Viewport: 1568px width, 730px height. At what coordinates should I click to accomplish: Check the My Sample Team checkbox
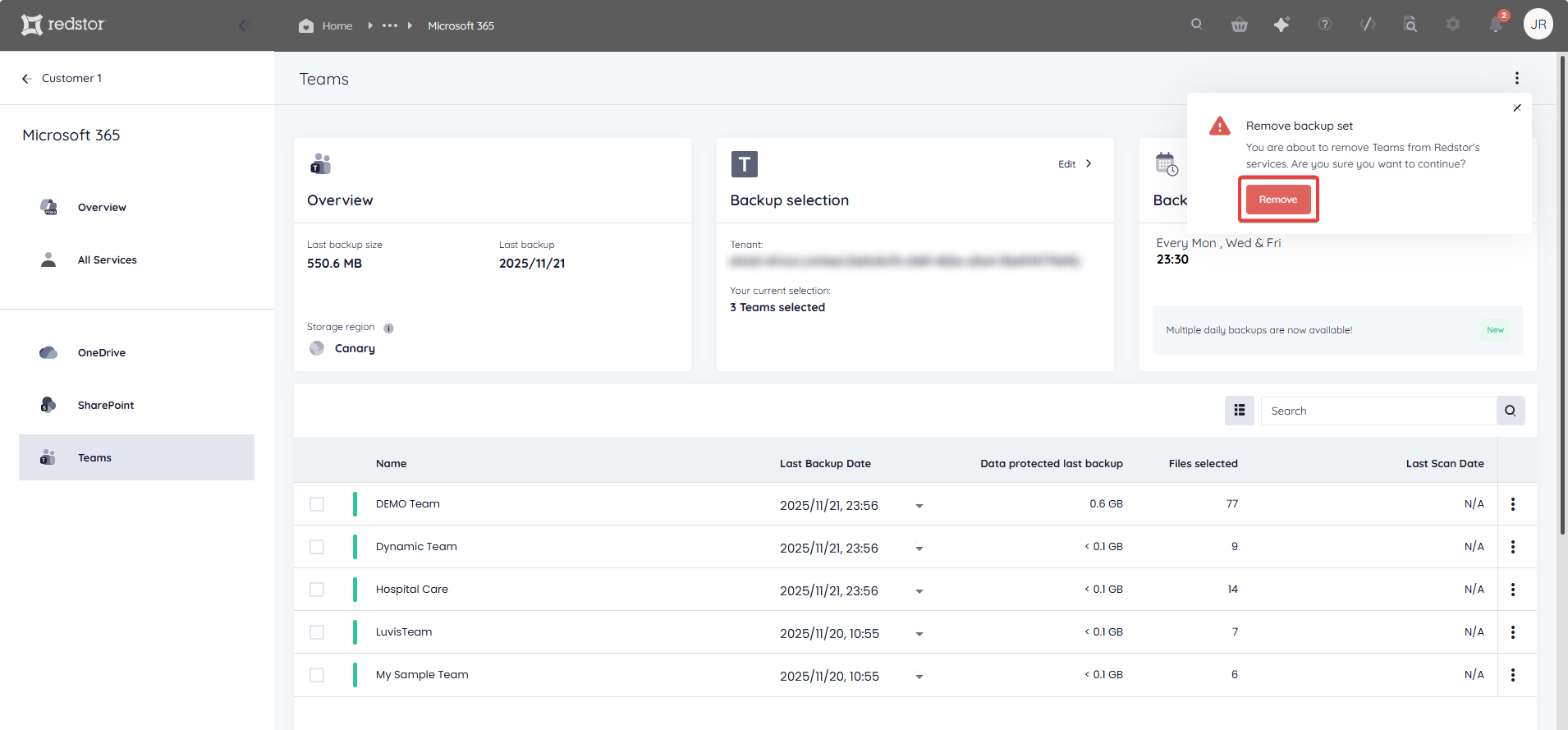coord(317,675)
